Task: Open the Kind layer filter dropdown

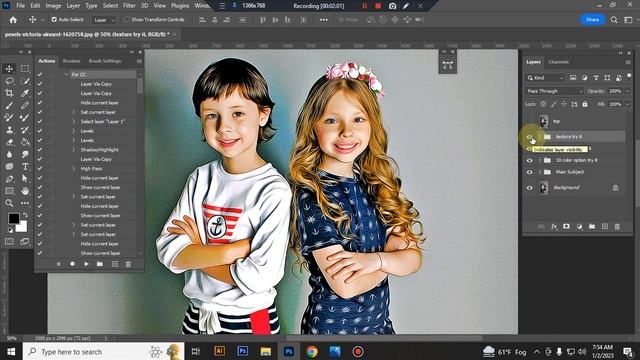Action: click(545, 78)
